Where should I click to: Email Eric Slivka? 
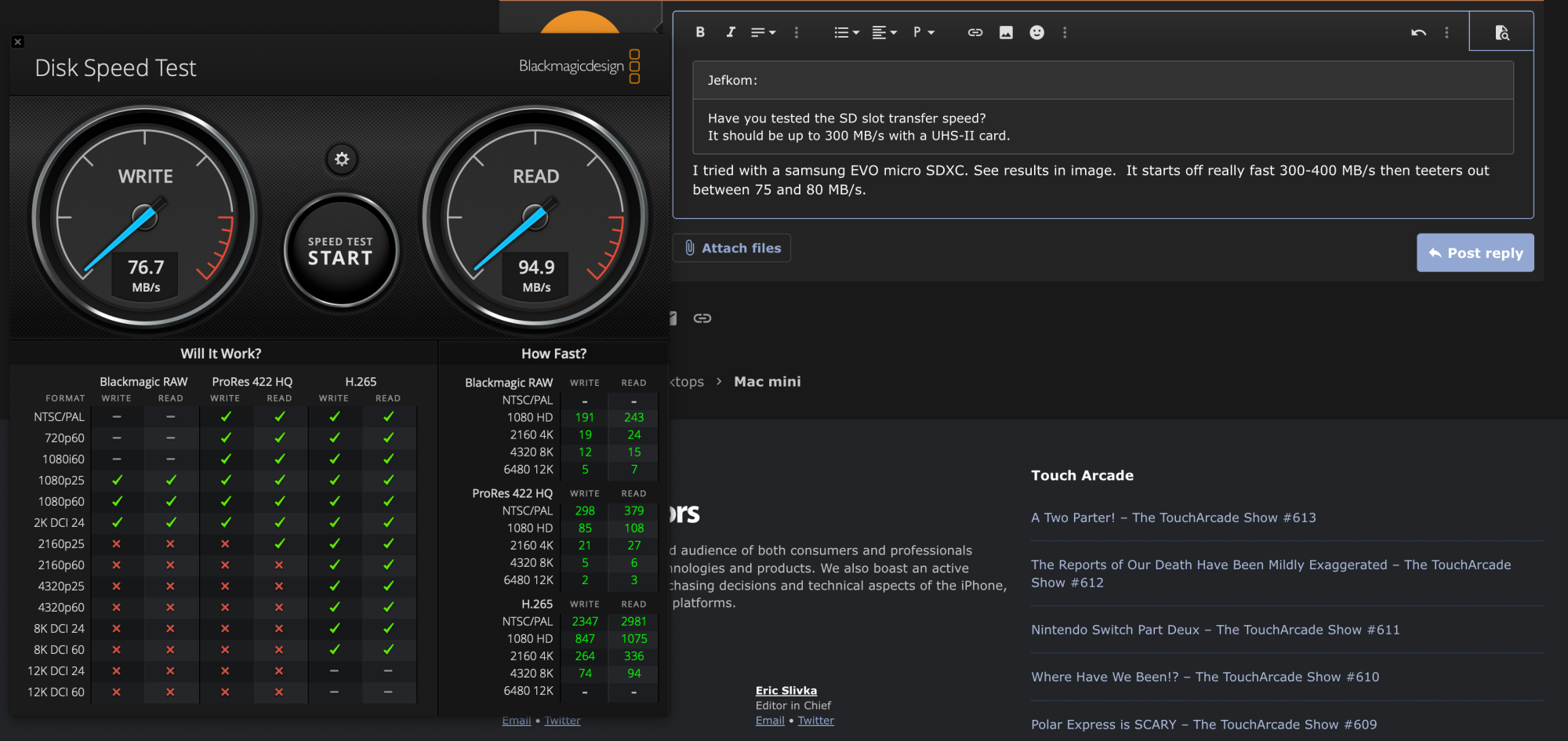769,721
